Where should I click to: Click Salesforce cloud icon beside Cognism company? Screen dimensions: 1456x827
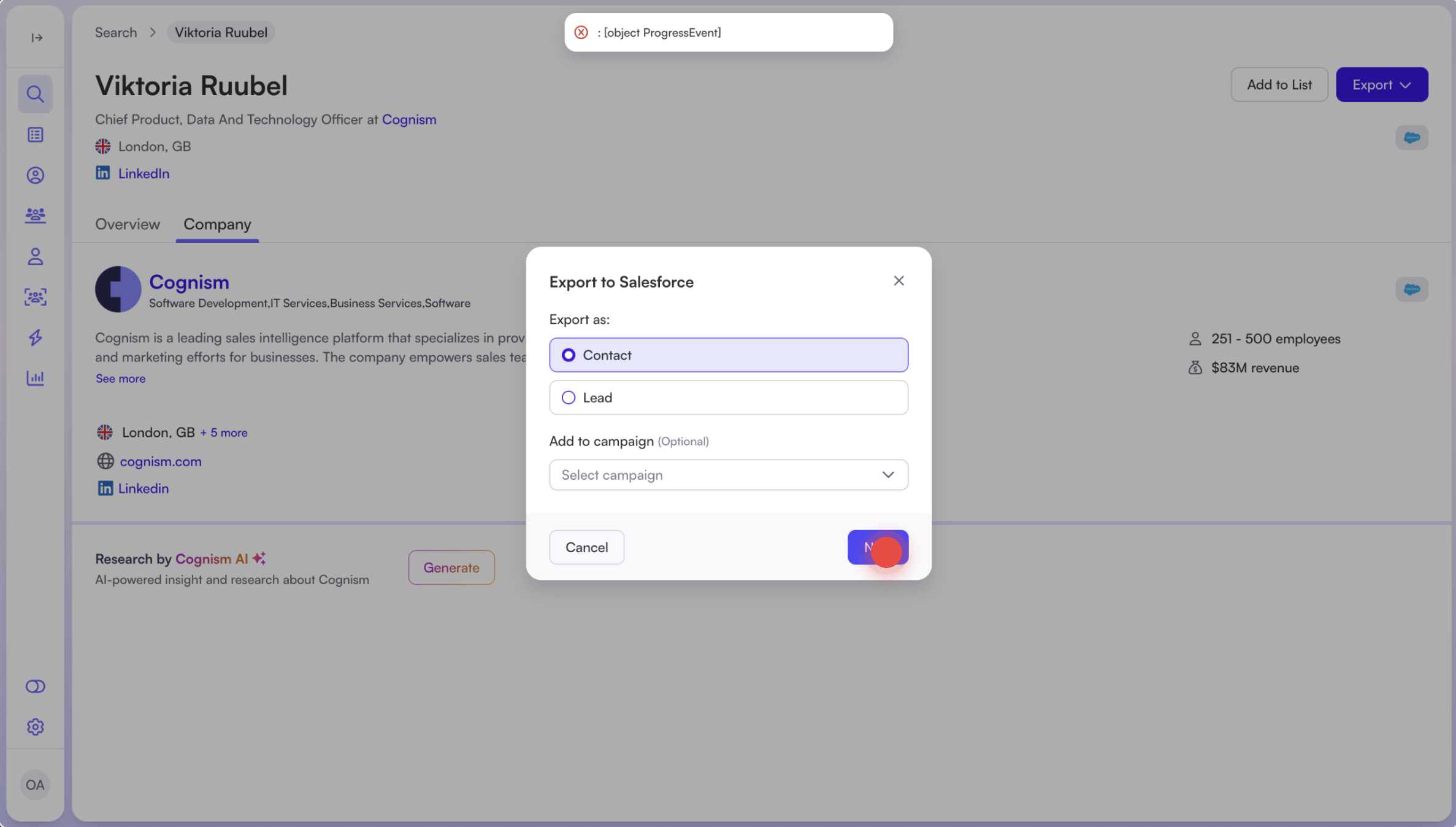(1411, 289)
